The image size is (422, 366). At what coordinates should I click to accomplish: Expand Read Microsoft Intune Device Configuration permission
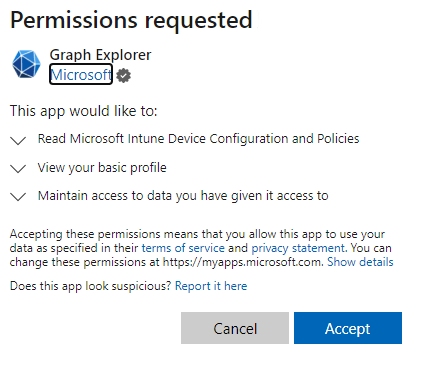click(x=18, y=140)
